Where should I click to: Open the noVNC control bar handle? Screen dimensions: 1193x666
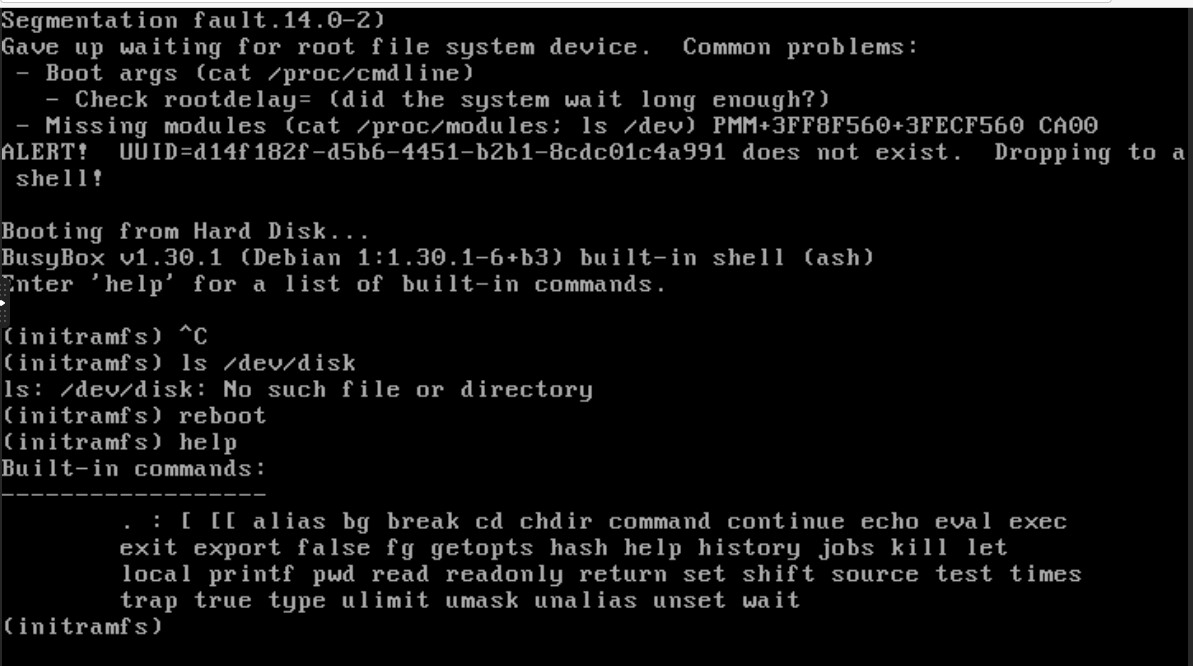pos(2,302)
